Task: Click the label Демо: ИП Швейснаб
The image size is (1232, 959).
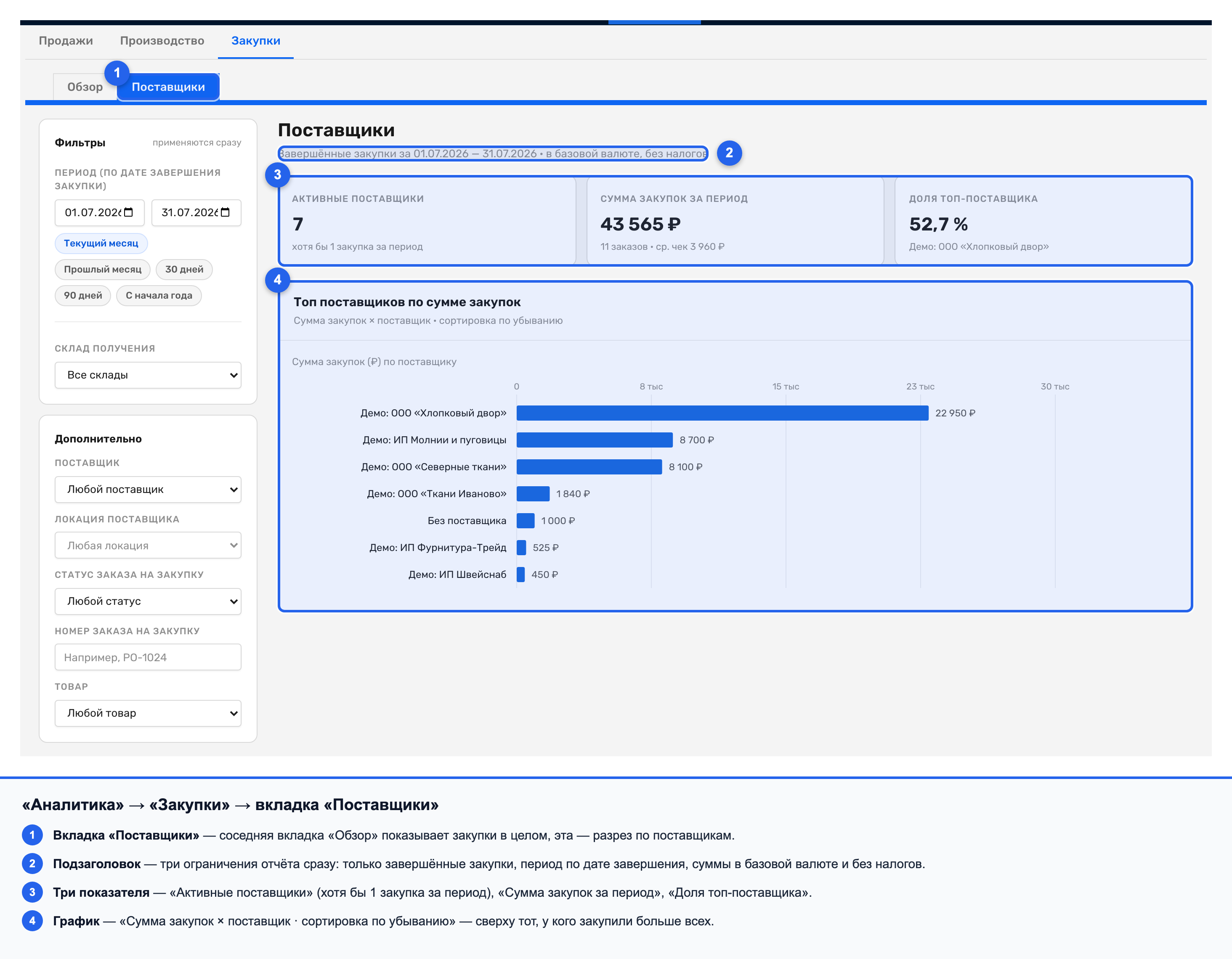Action: [x=457, y=575]
